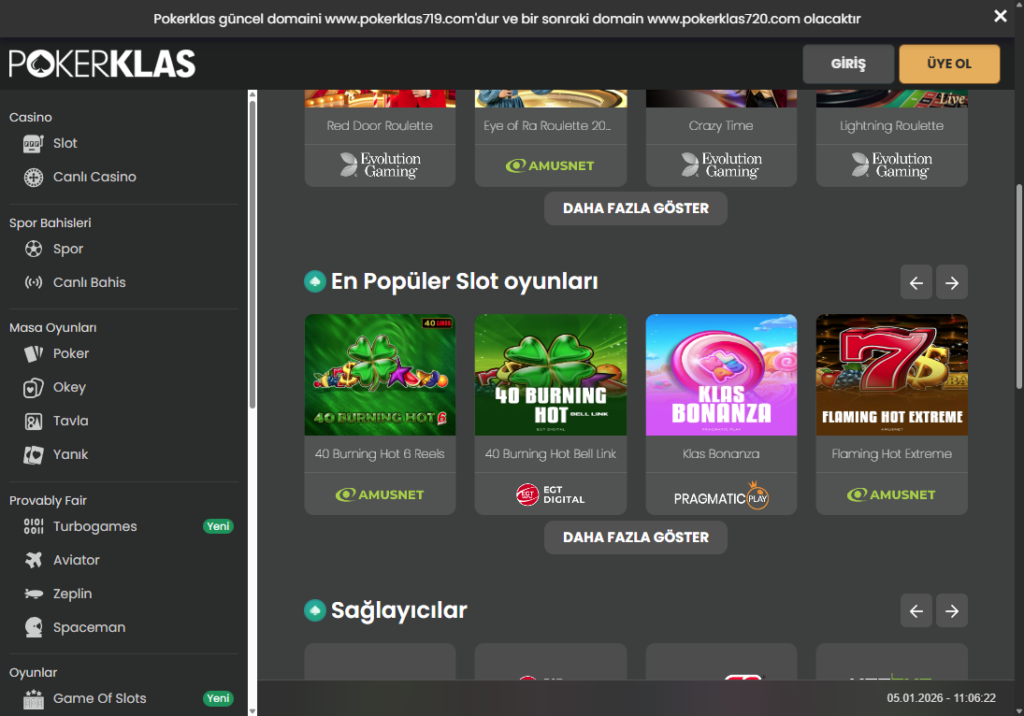The image size is (1024, 716).
Task: Expand more slots with DAHA FAZLA GÖSTER
Action: (x=635, y=537)
